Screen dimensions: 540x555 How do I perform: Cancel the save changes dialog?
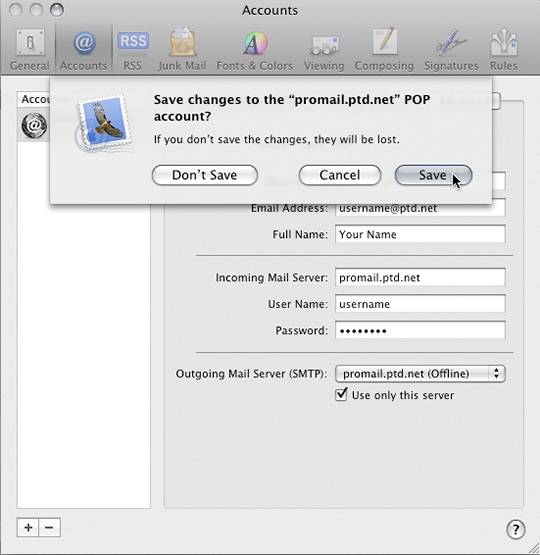pyautogui.click(x=340, y=175)
